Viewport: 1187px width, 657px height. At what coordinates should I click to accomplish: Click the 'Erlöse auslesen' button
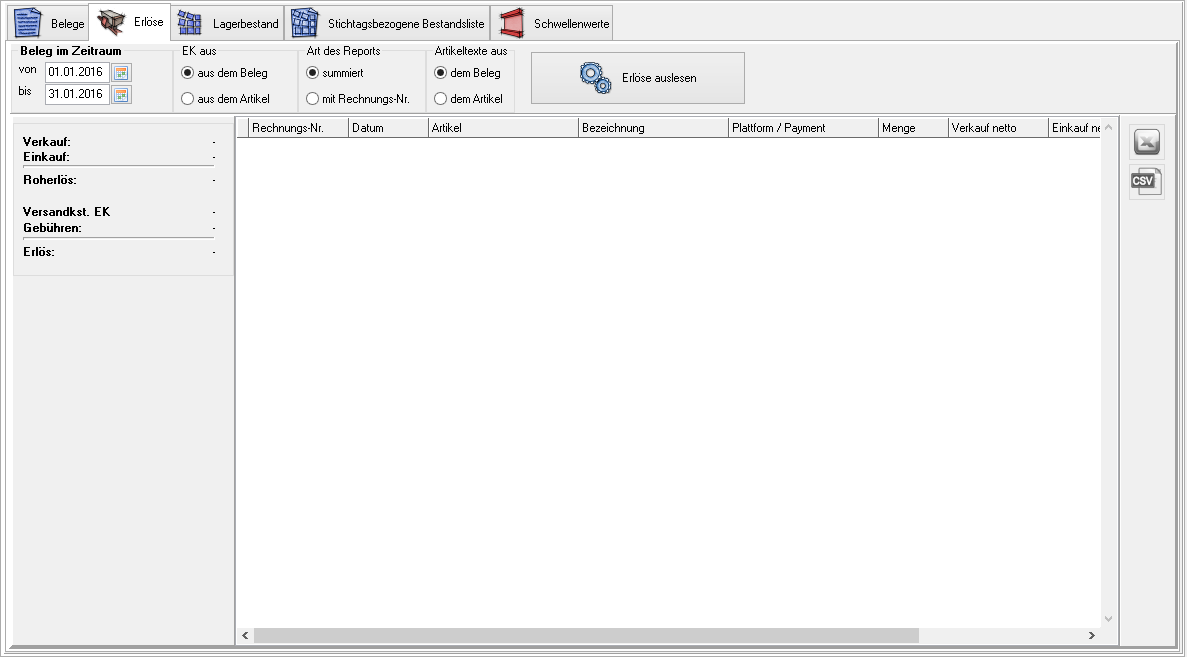(637, 78)
